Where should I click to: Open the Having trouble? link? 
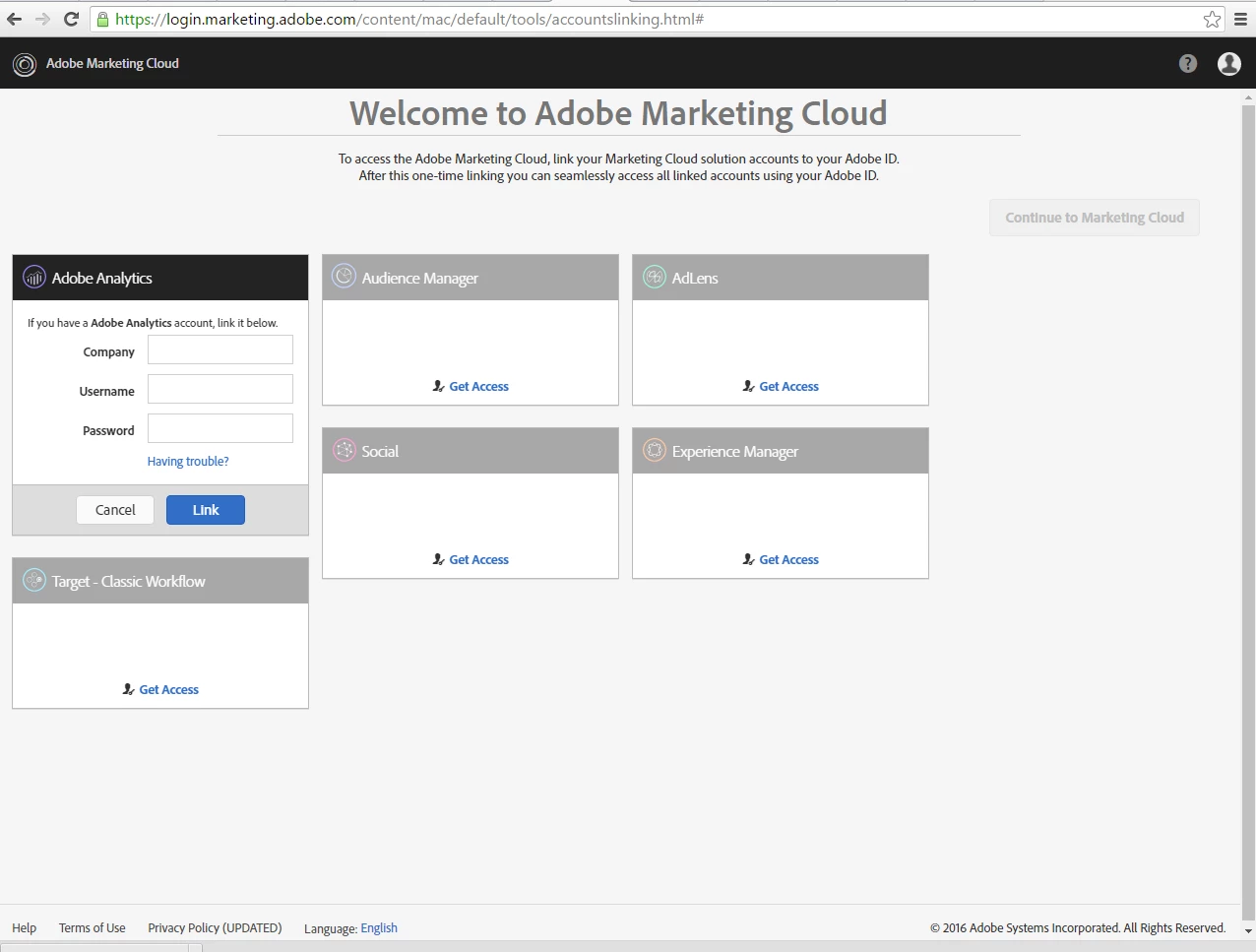(x=188, y=461)
